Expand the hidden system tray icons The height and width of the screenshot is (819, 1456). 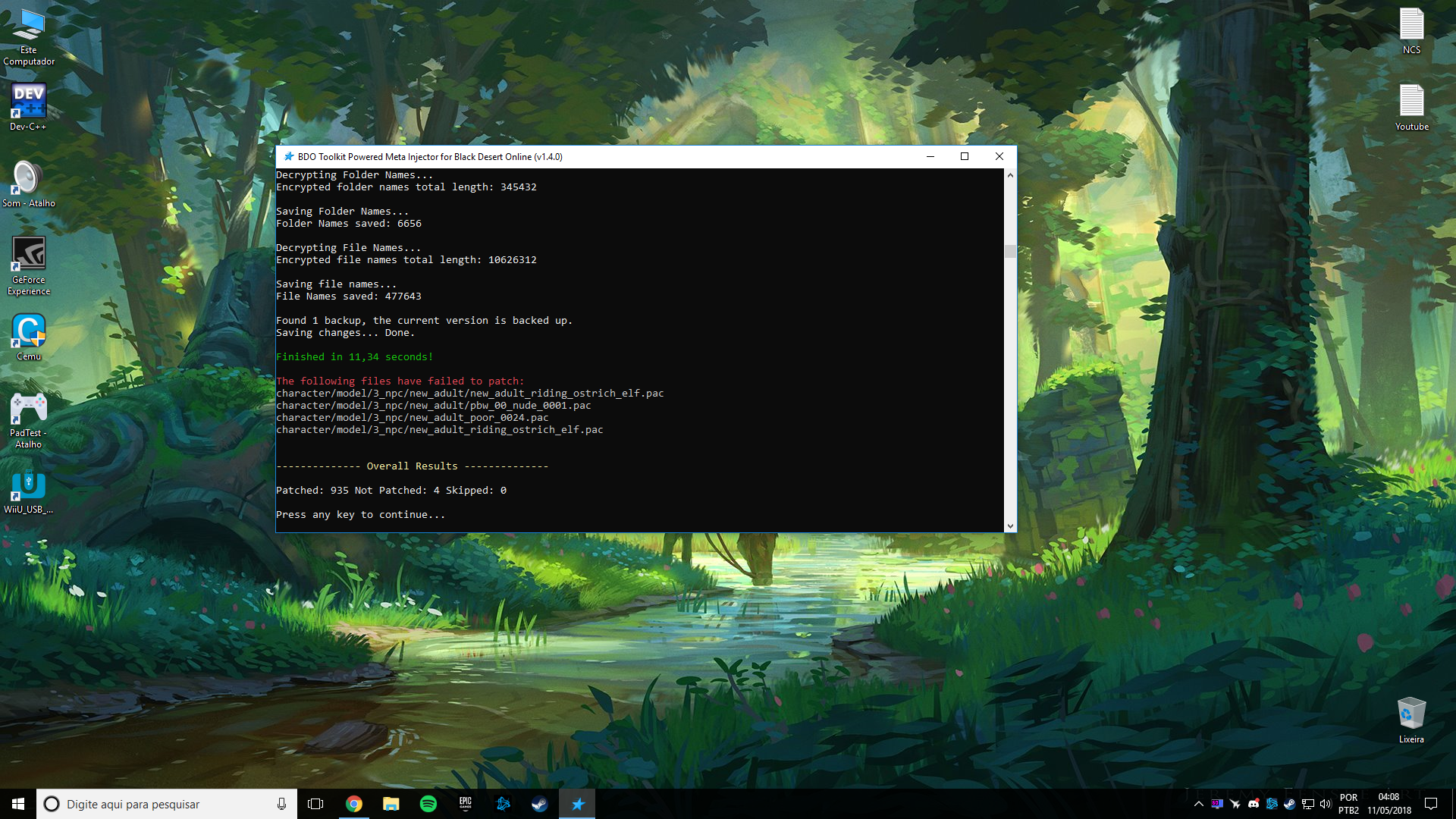click(x=1199, y=804)
